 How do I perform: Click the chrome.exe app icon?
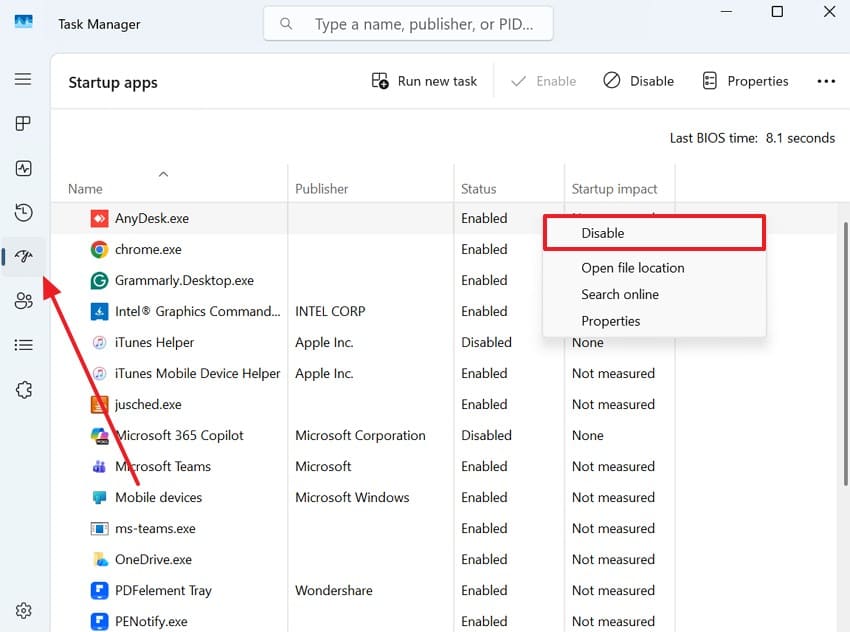(x=99, y=249)
